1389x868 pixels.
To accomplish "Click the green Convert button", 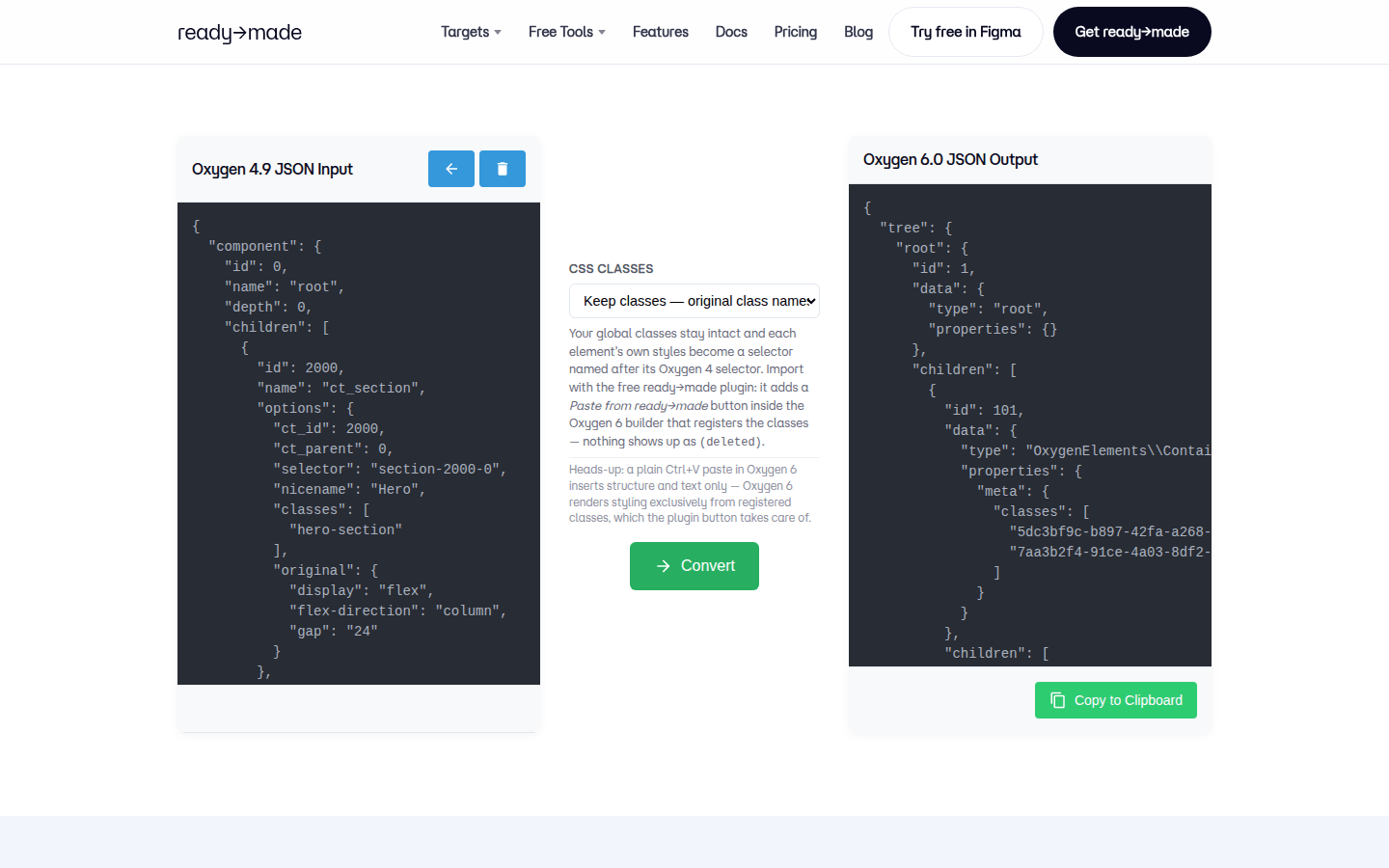I will 694,566.
